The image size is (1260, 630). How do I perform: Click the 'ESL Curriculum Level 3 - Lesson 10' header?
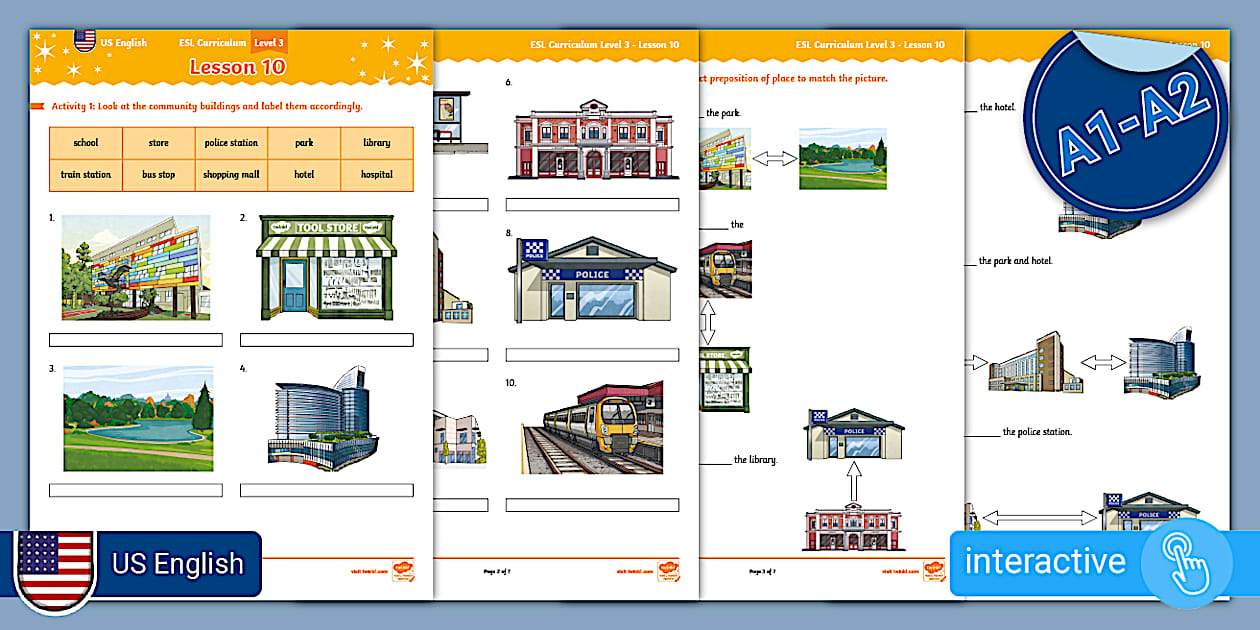tap(604, 44)
